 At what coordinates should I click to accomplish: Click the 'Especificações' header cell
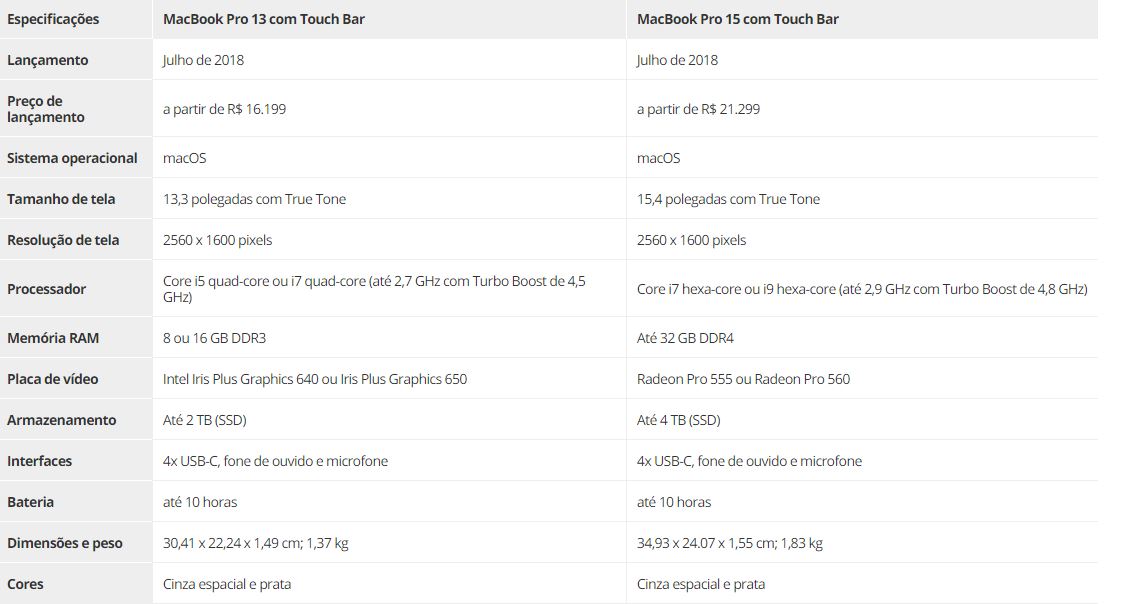(x=53, y=19)
